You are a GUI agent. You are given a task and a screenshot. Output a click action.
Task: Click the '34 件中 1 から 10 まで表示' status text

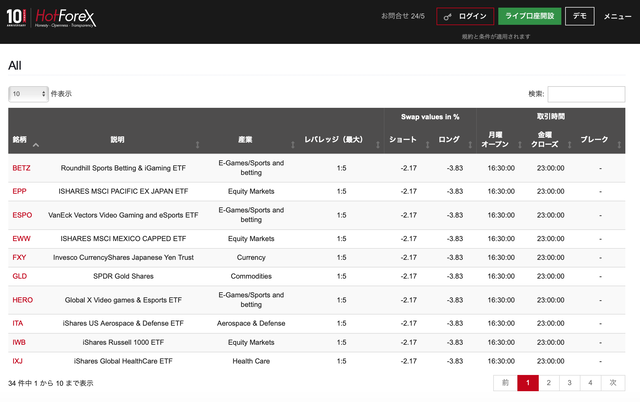(x=51, y=383)
